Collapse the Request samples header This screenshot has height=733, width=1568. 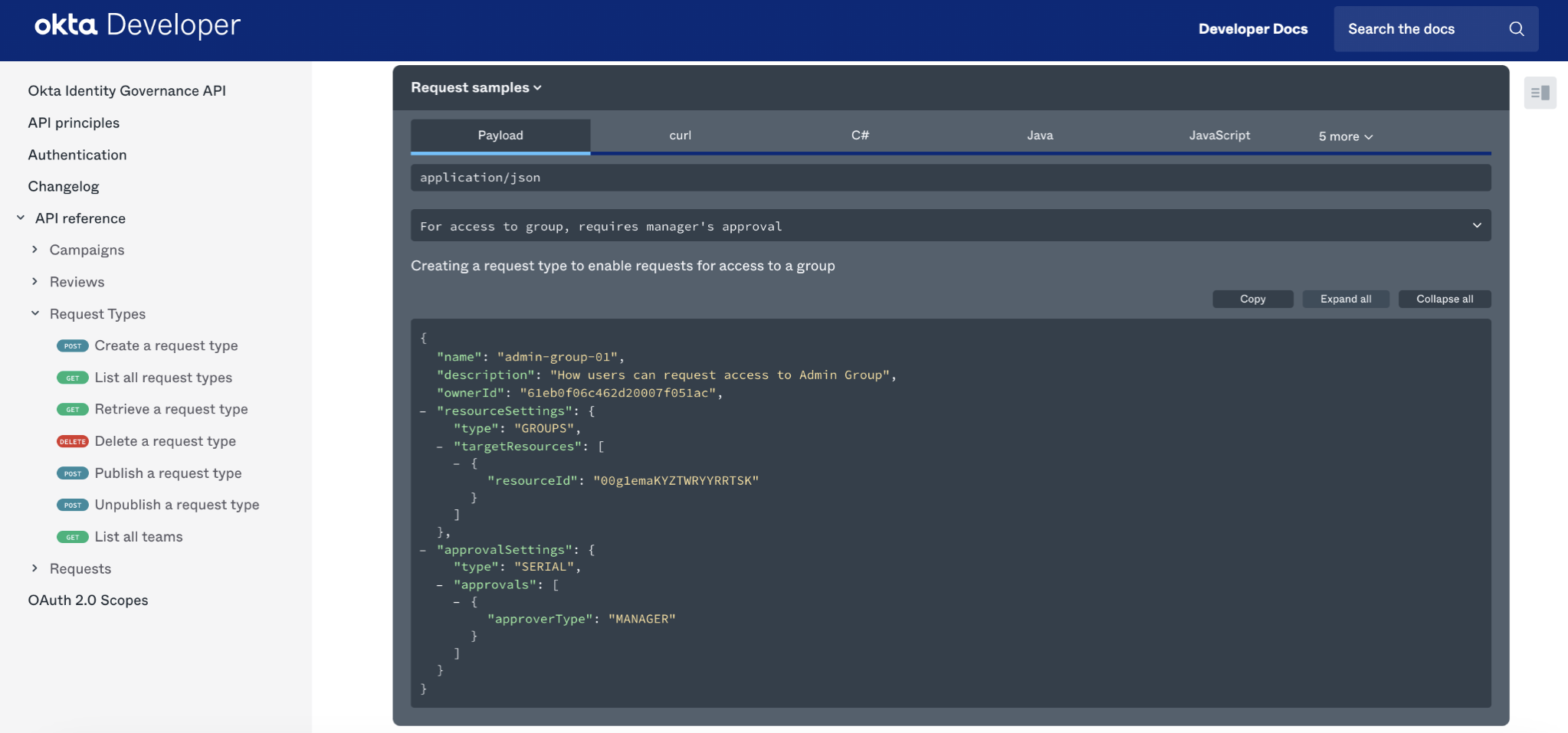(476, 87)
